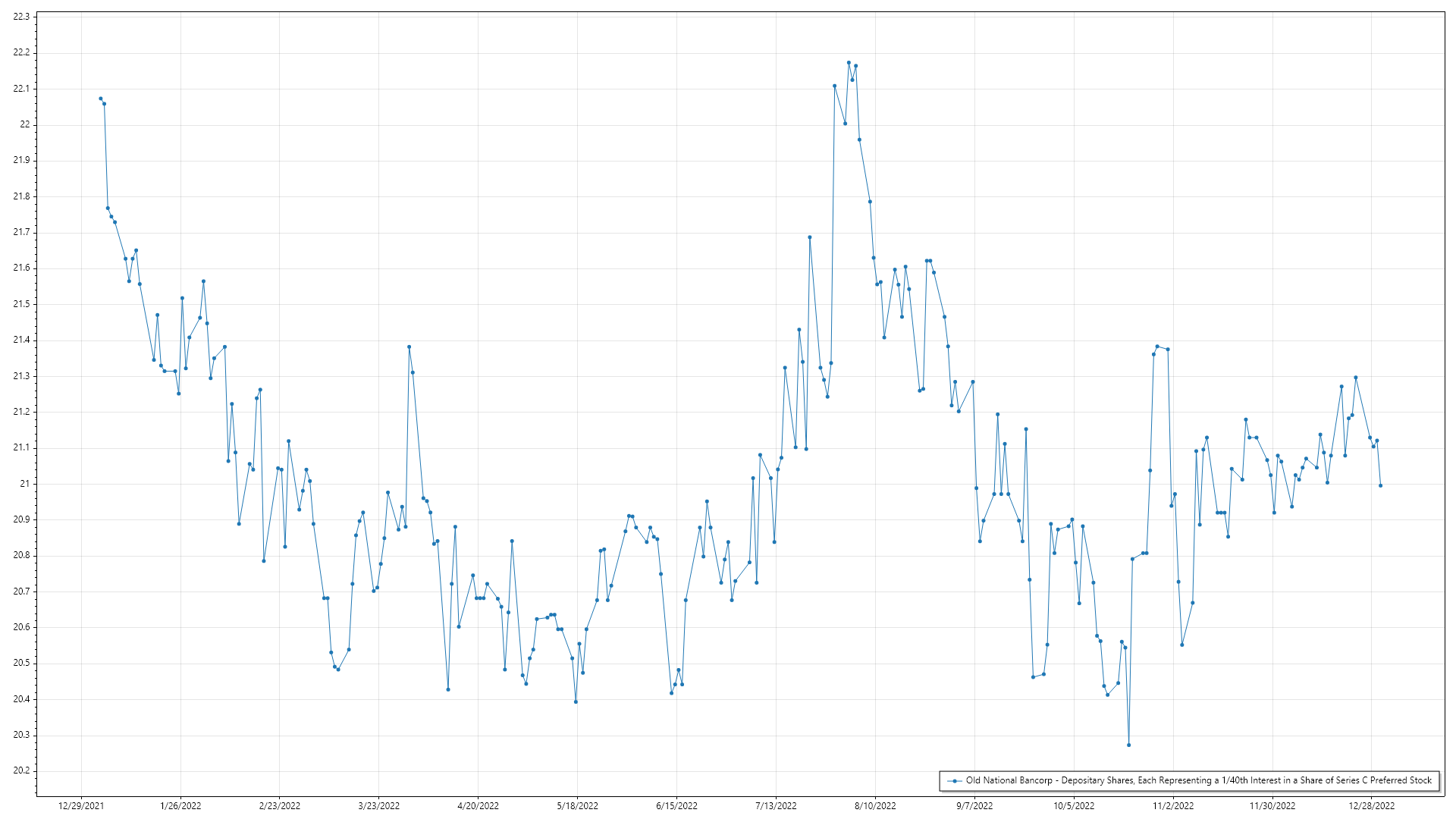
Task: Click the lowest data point below 20.3
Action: click(x=1128, y=745)
